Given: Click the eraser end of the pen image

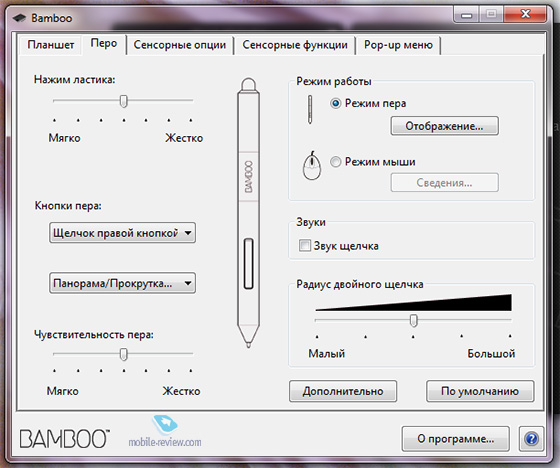Looking at the screenshot, I should click(248, 85).
